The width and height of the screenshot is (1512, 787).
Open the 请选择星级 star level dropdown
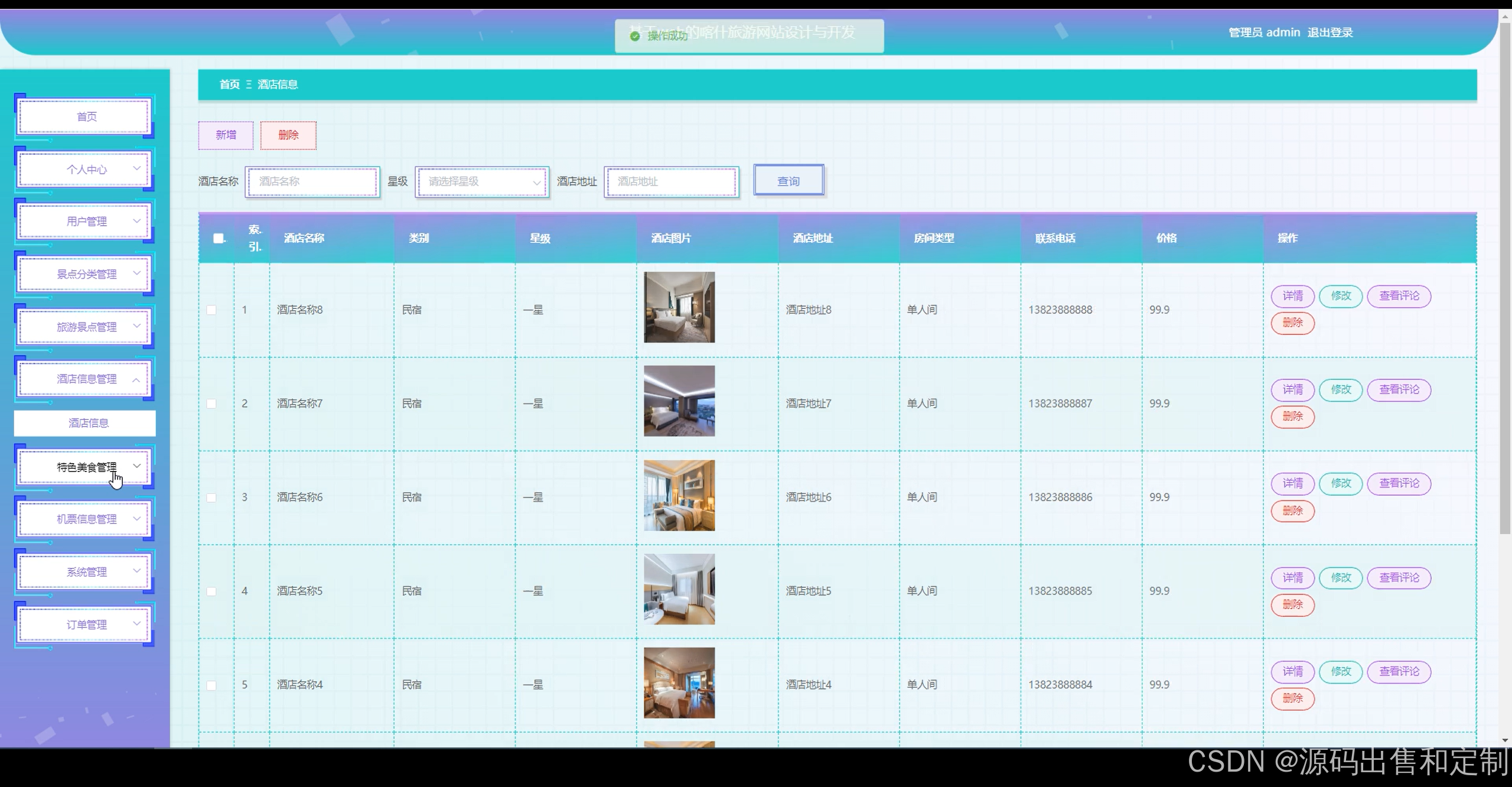482,181
